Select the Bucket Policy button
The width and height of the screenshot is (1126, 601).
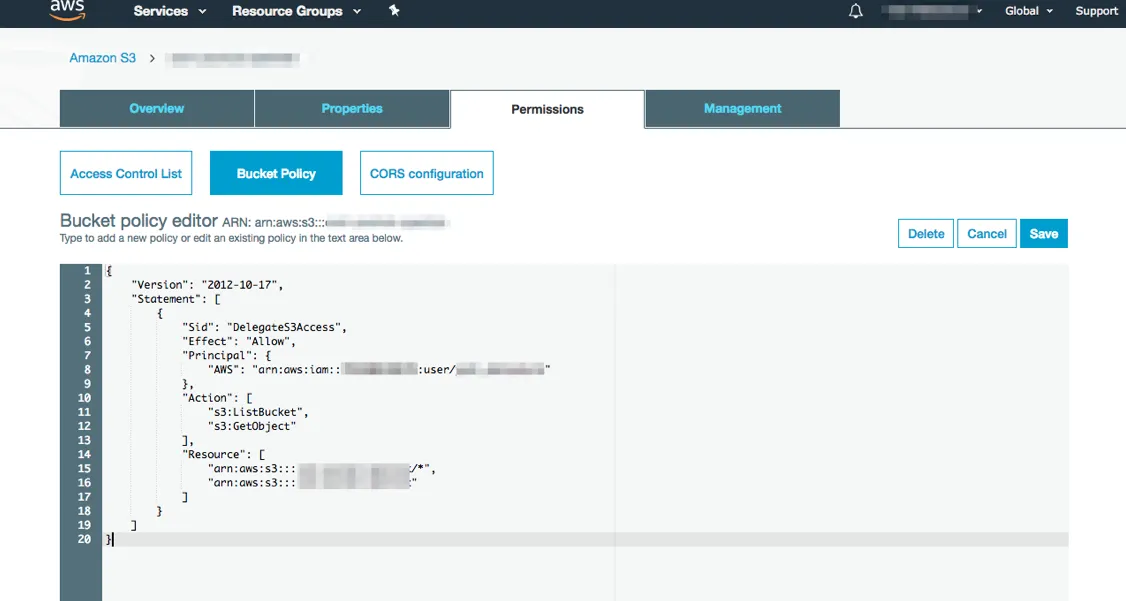click(x=276, y=173)
